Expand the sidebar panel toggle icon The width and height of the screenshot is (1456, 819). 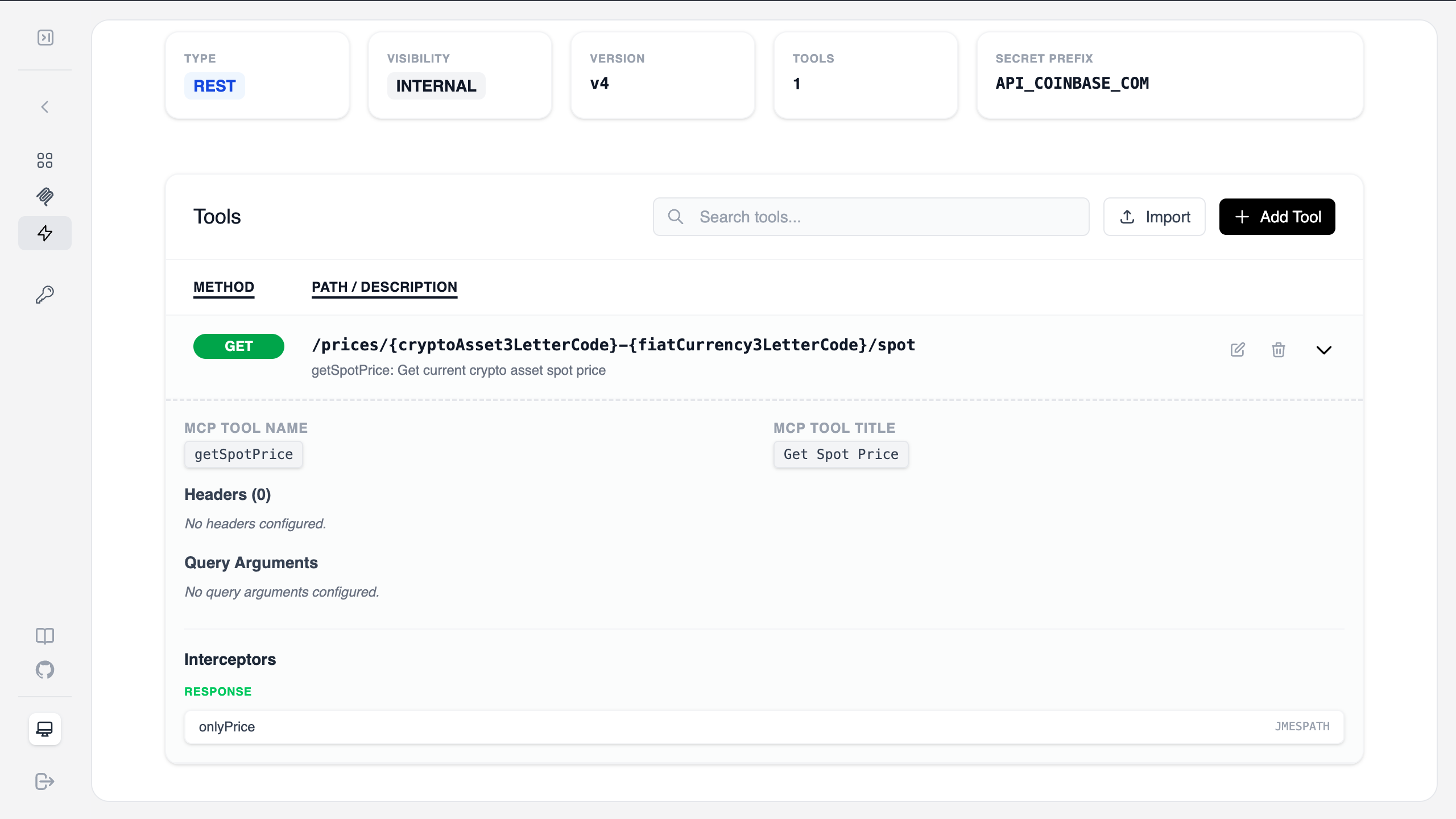pos(45,38)
